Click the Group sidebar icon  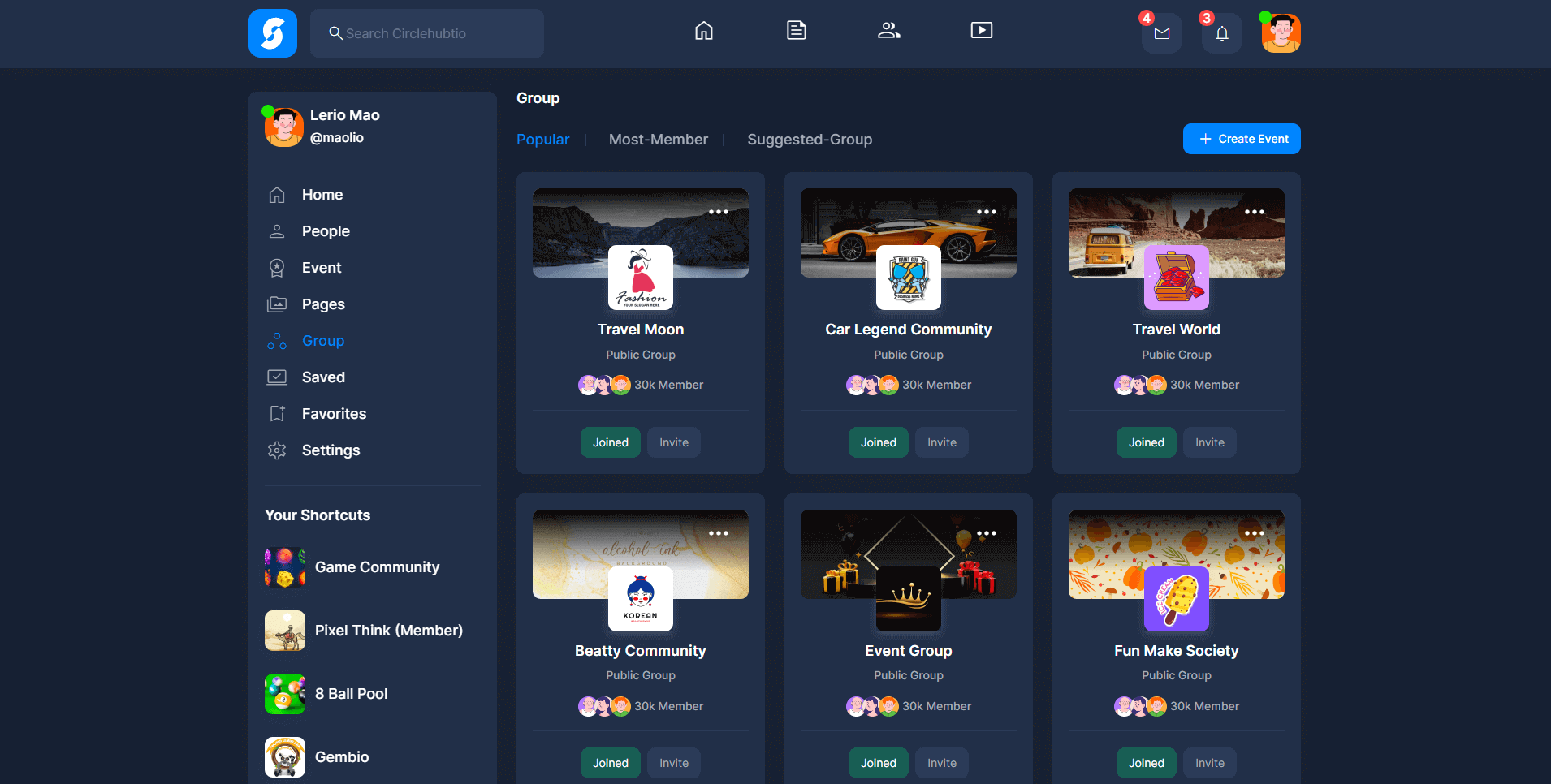[x=277, y=341]
